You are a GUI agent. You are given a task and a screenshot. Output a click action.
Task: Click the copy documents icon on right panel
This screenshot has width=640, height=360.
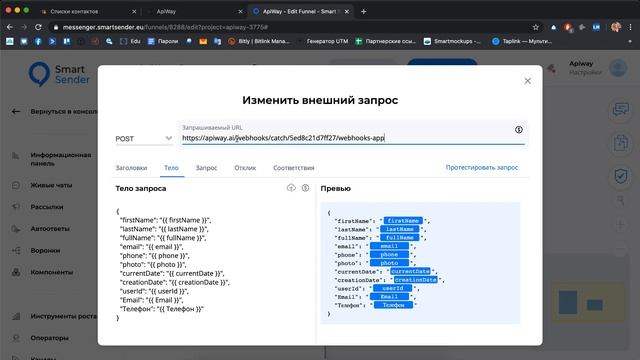(620, 143)
